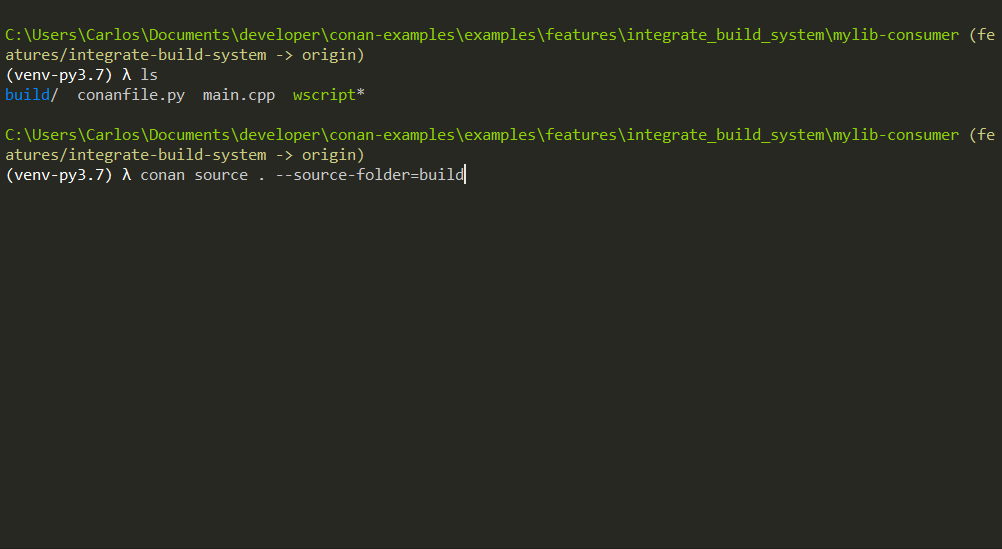This screenshot has width=1002, height=549.
Task: Click the word source after conan
Action: point(221,175)
